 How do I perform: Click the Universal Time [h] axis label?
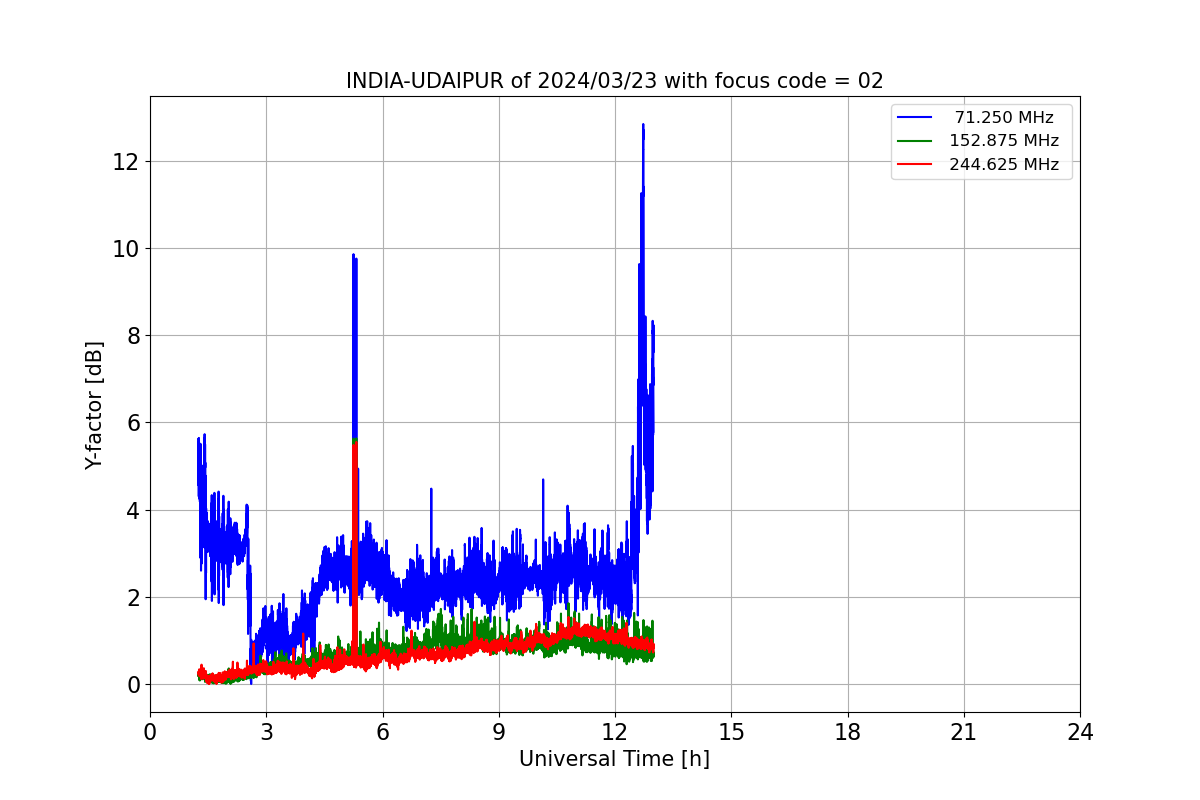[x=614, y=759]
